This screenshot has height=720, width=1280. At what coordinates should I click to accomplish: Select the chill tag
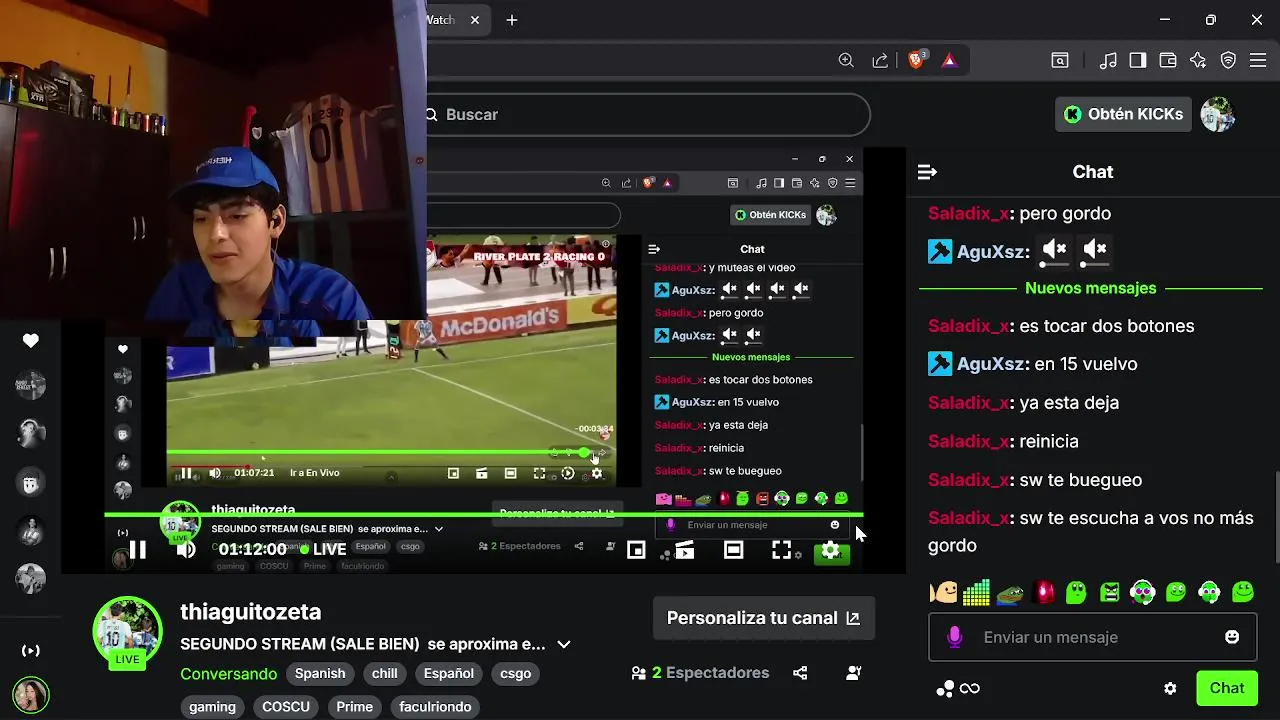[385, 674]
